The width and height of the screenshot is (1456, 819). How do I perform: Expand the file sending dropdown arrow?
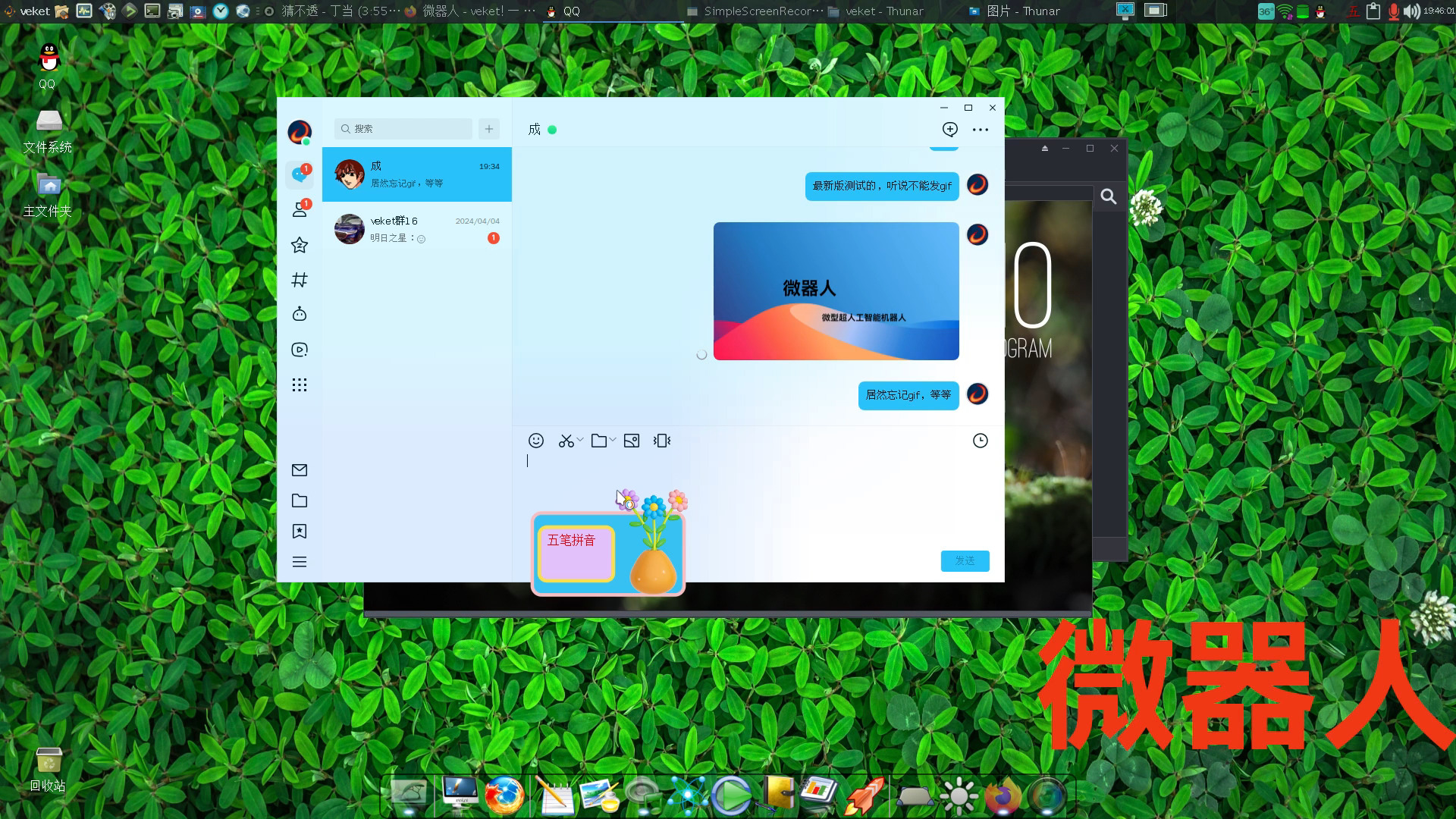(613, 440)
